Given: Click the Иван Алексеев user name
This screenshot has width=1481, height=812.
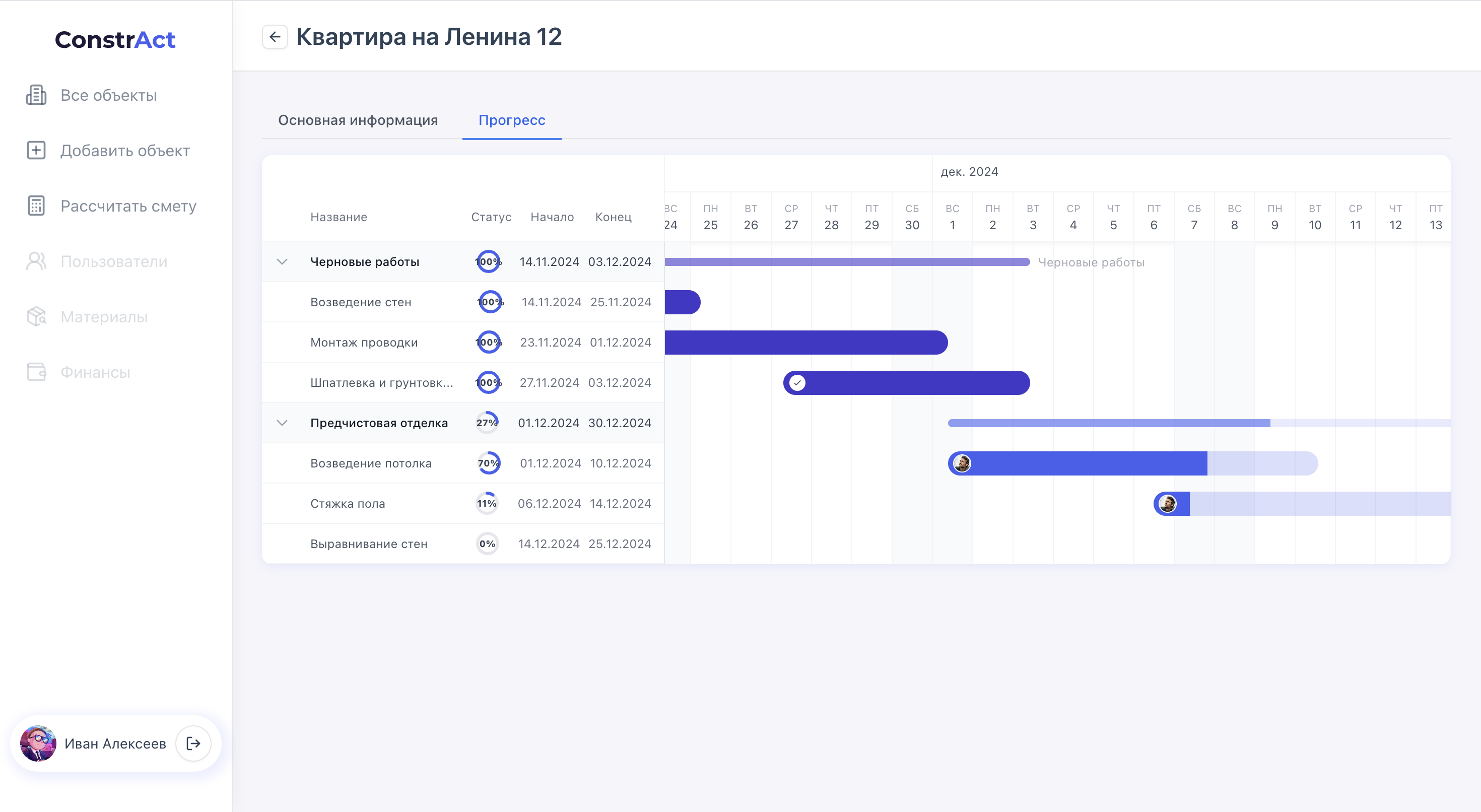Looking at the screenshot, I should click(115, 743).
